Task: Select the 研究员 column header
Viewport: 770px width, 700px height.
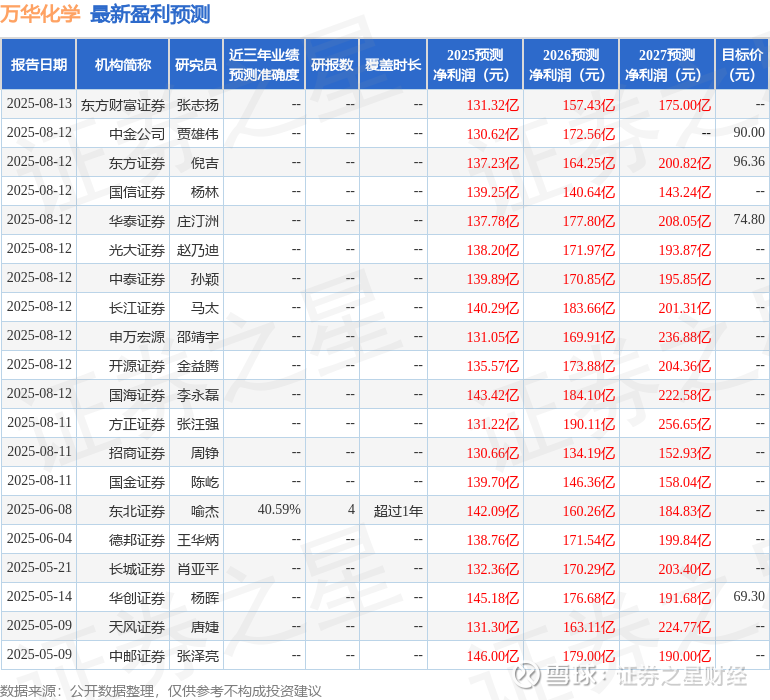Action: [x=196, y=64]
